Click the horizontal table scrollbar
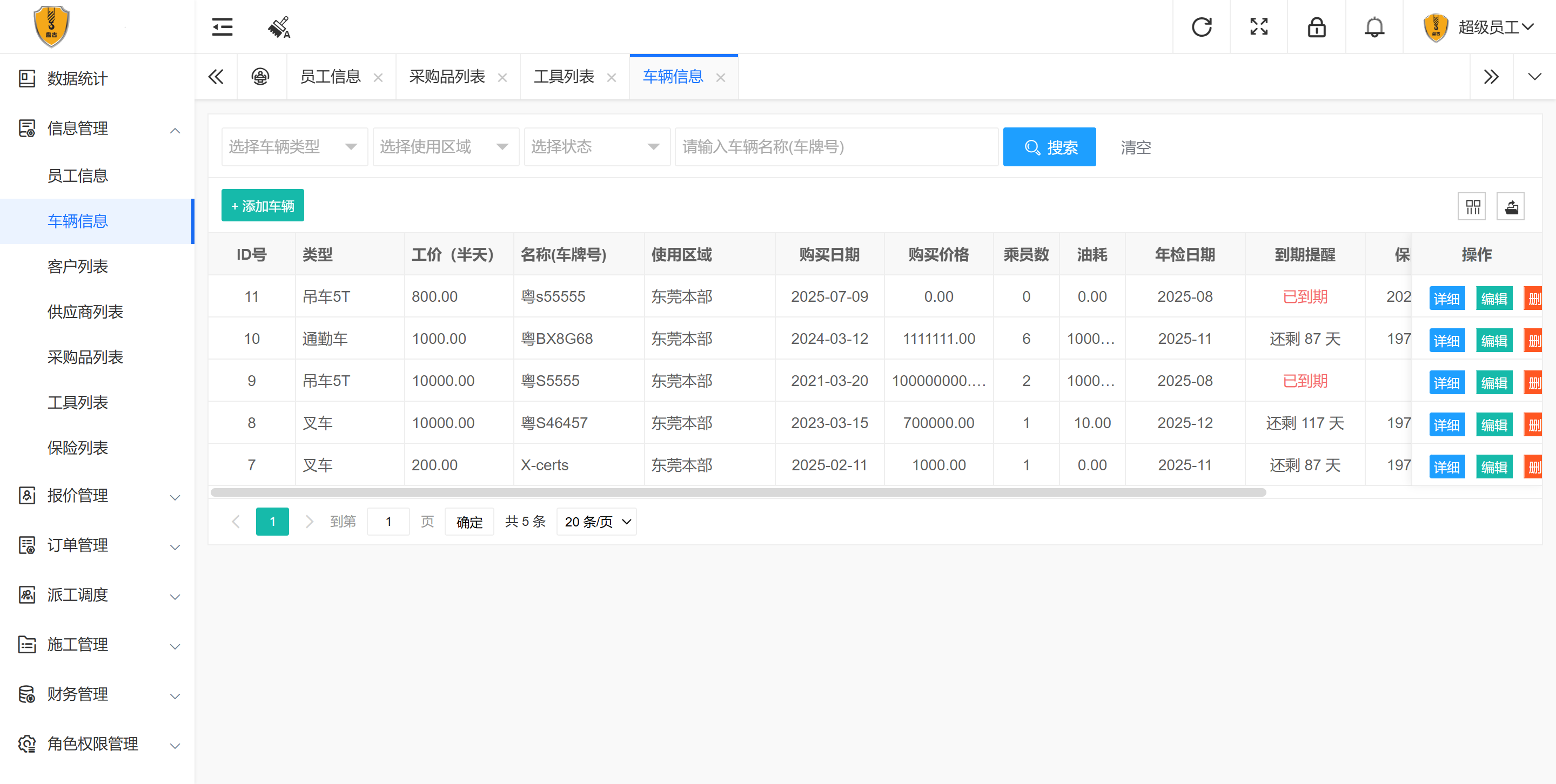 [737, 492]
